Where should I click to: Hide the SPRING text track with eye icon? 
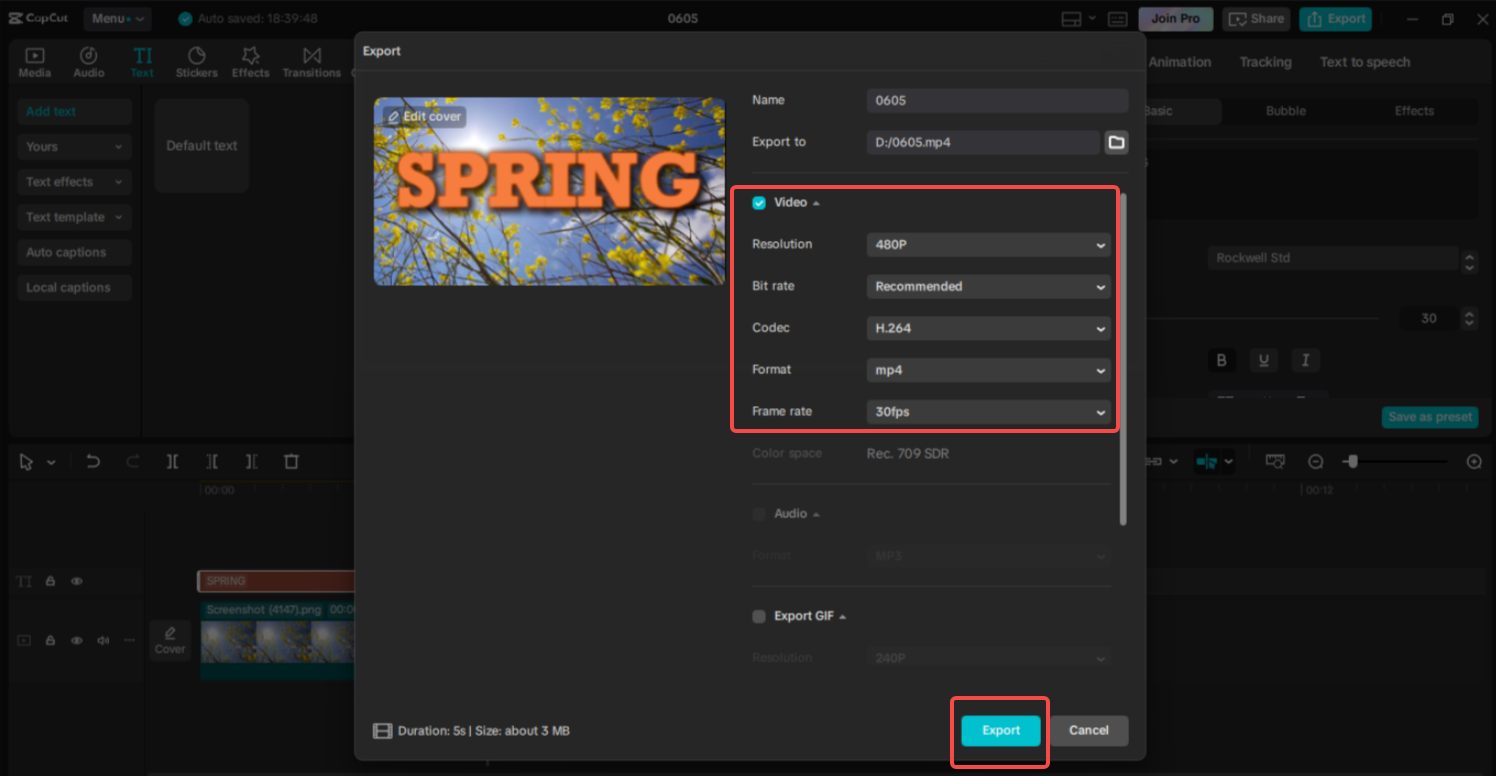tap(77, 581)
